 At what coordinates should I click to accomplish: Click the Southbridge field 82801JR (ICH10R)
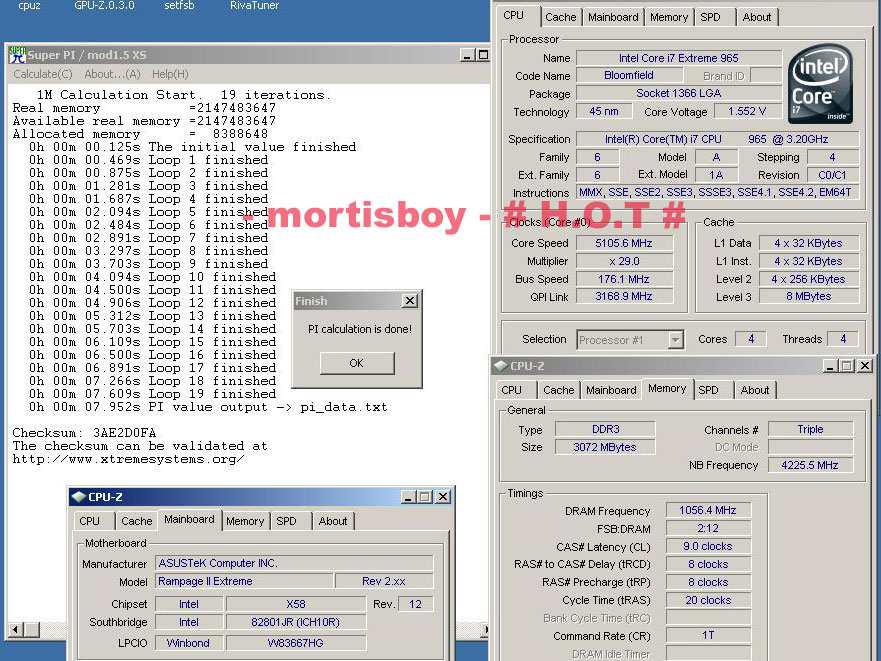point(296,622)
